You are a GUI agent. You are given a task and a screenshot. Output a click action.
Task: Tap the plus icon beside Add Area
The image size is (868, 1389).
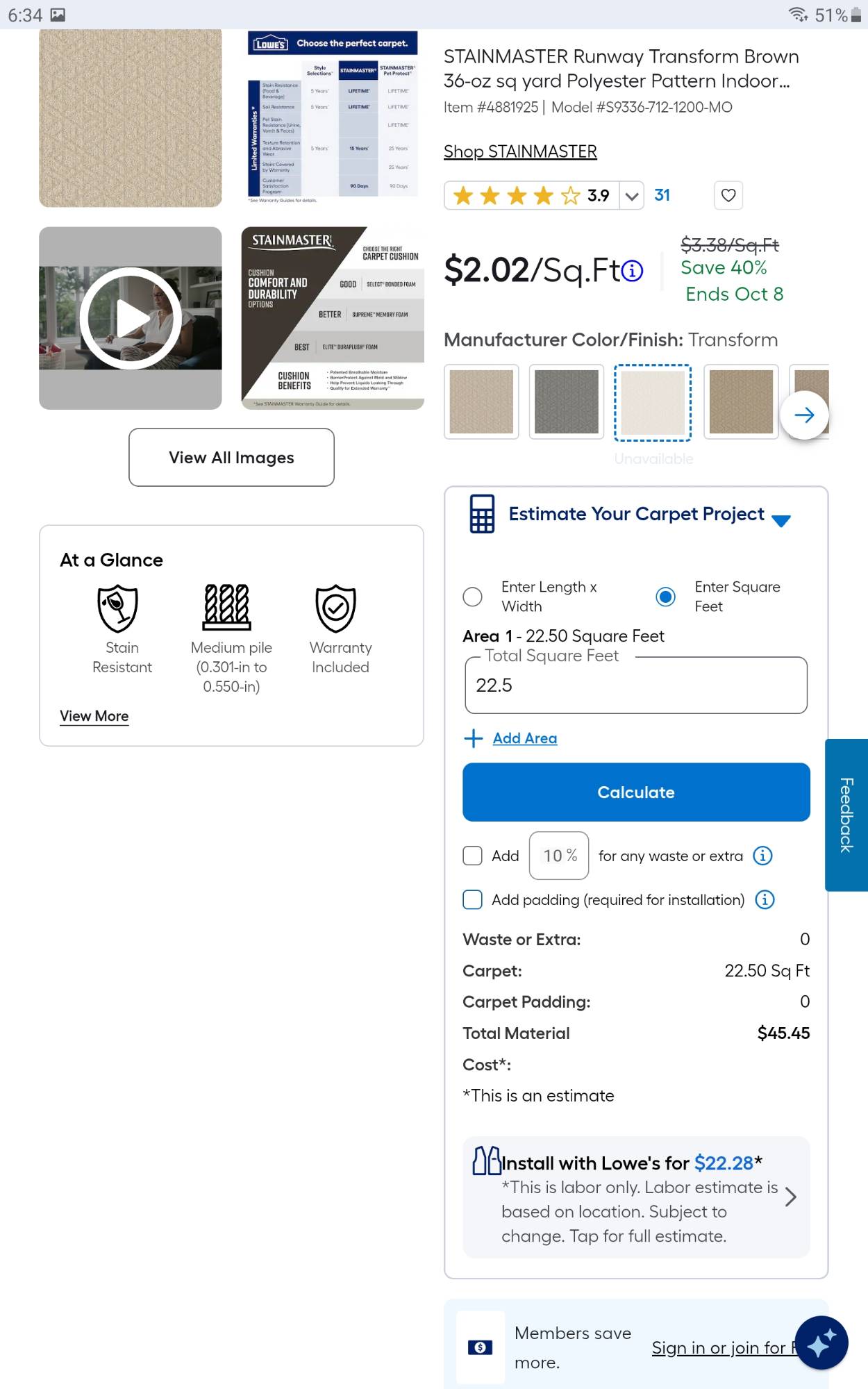click(473, 738)
